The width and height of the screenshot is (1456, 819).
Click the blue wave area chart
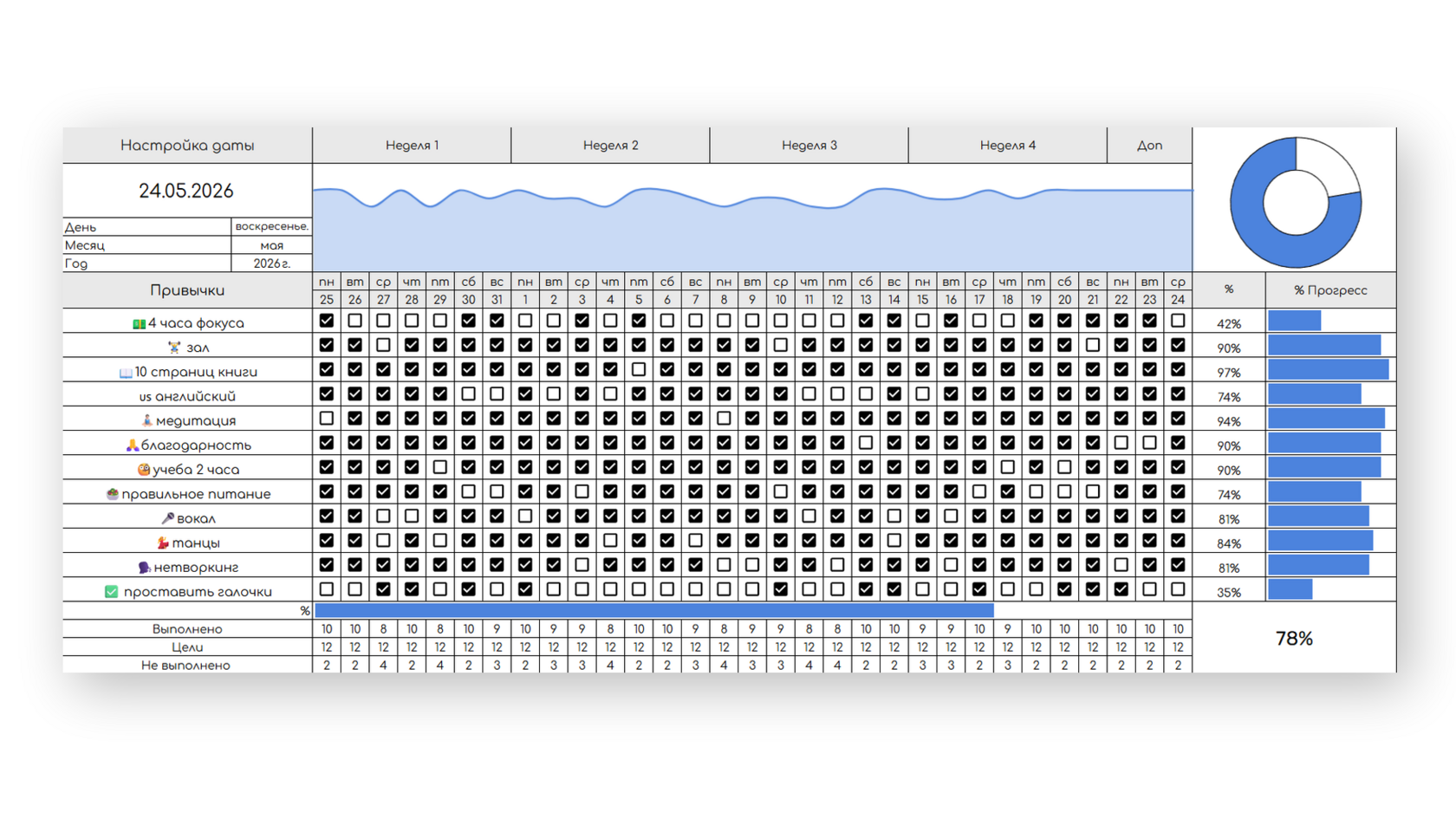[752, 229]
